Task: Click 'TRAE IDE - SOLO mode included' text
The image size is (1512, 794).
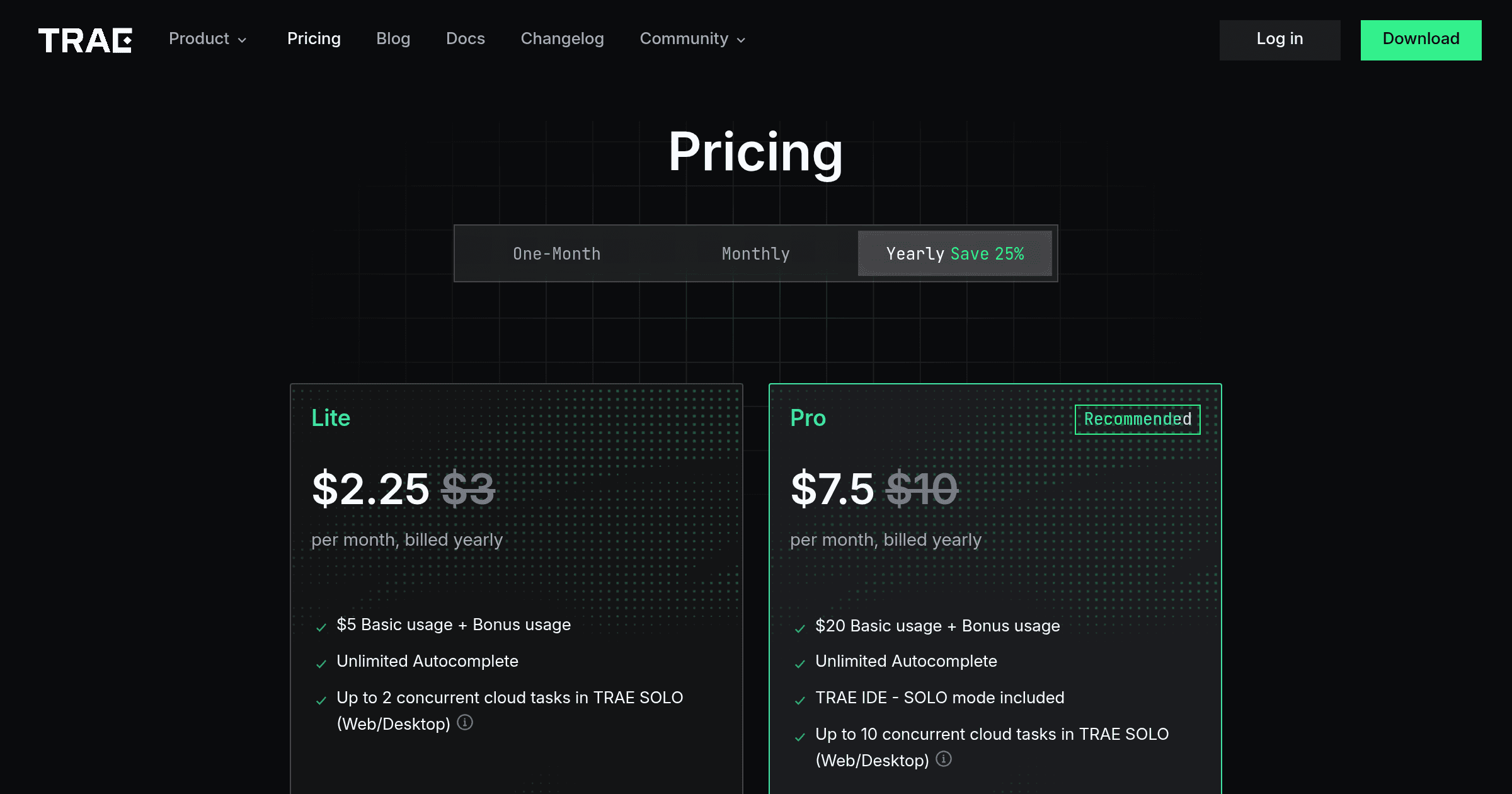Action: tap(940, 698)
